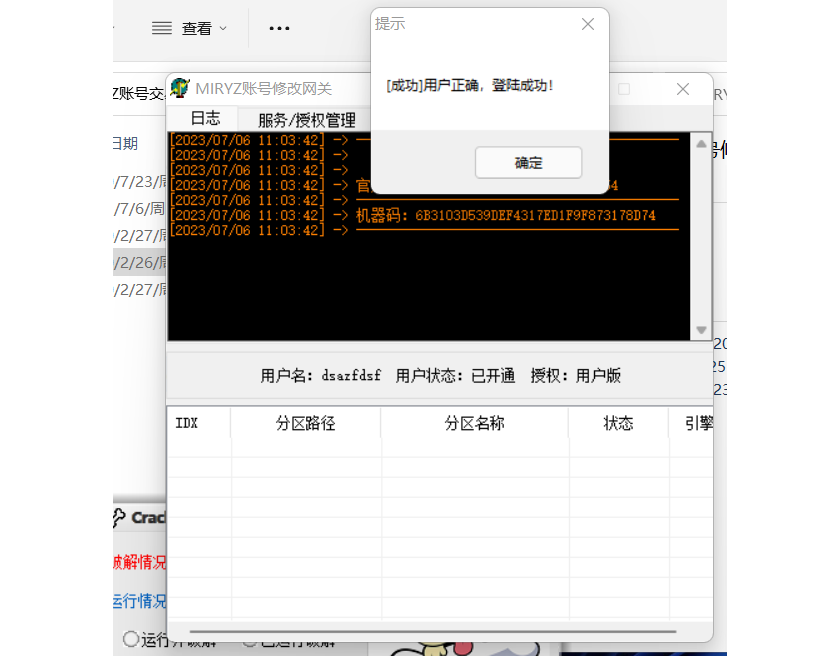Select the 运行并破解 radio button
The image size is (840, 656).
130,641
